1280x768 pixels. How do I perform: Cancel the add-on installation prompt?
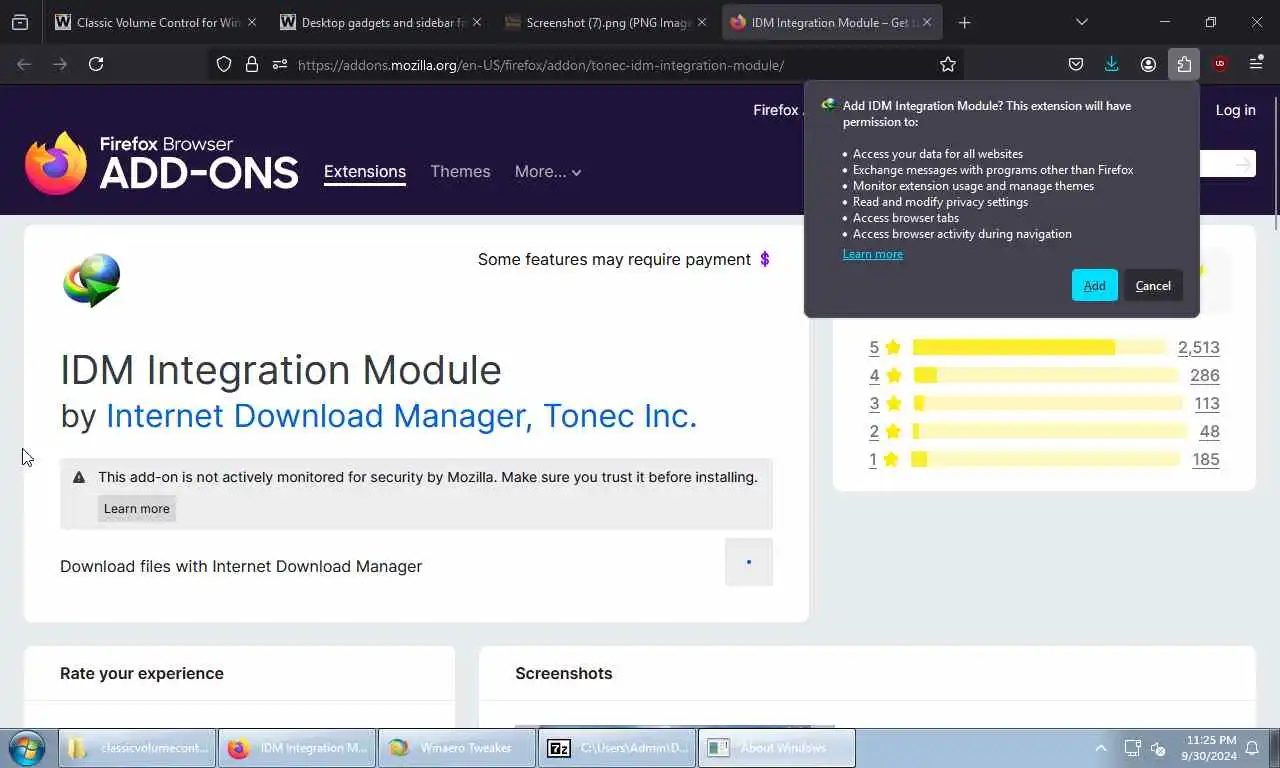point(1153,285)
